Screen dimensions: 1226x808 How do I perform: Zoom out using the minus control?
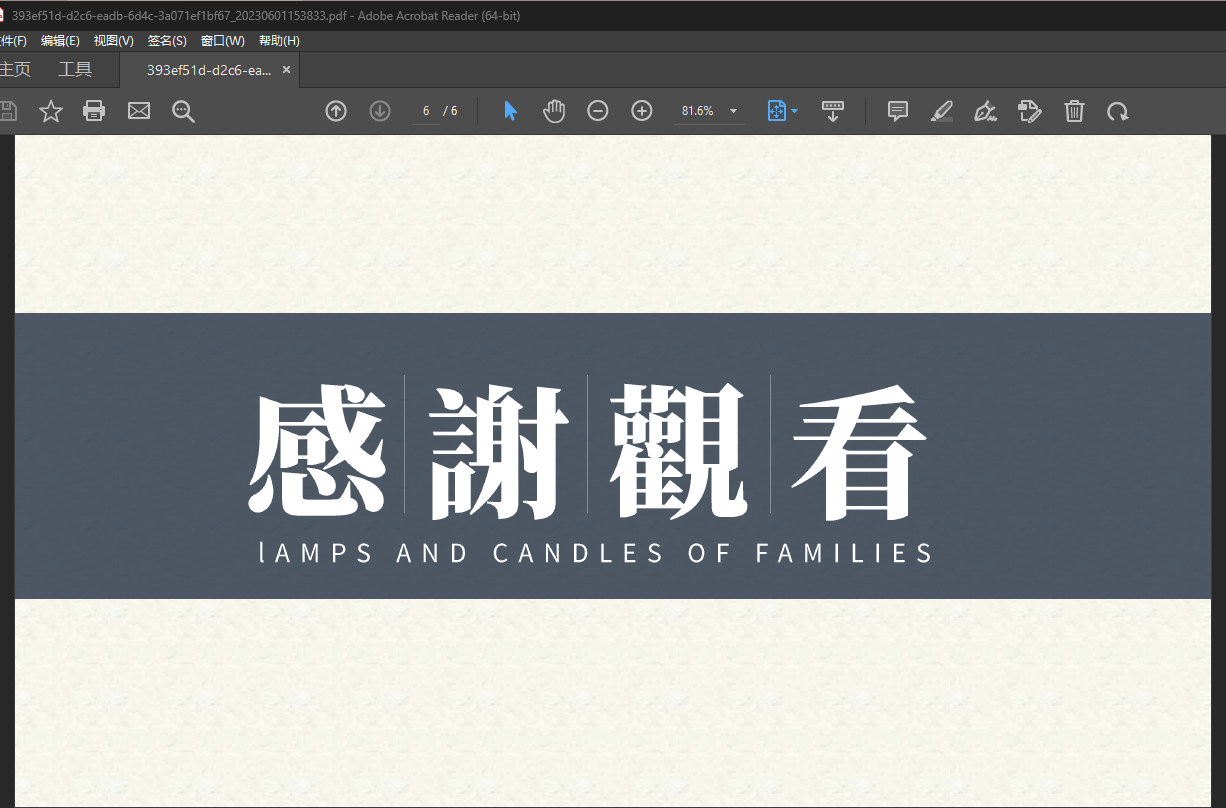[x=598, y=111]
